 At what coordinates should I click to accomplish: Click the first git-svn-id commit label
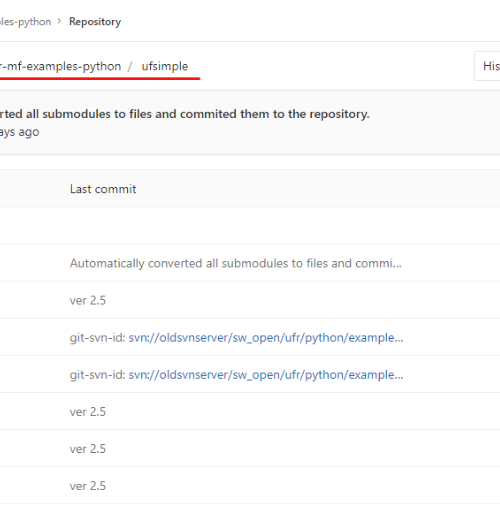[98, 338]
